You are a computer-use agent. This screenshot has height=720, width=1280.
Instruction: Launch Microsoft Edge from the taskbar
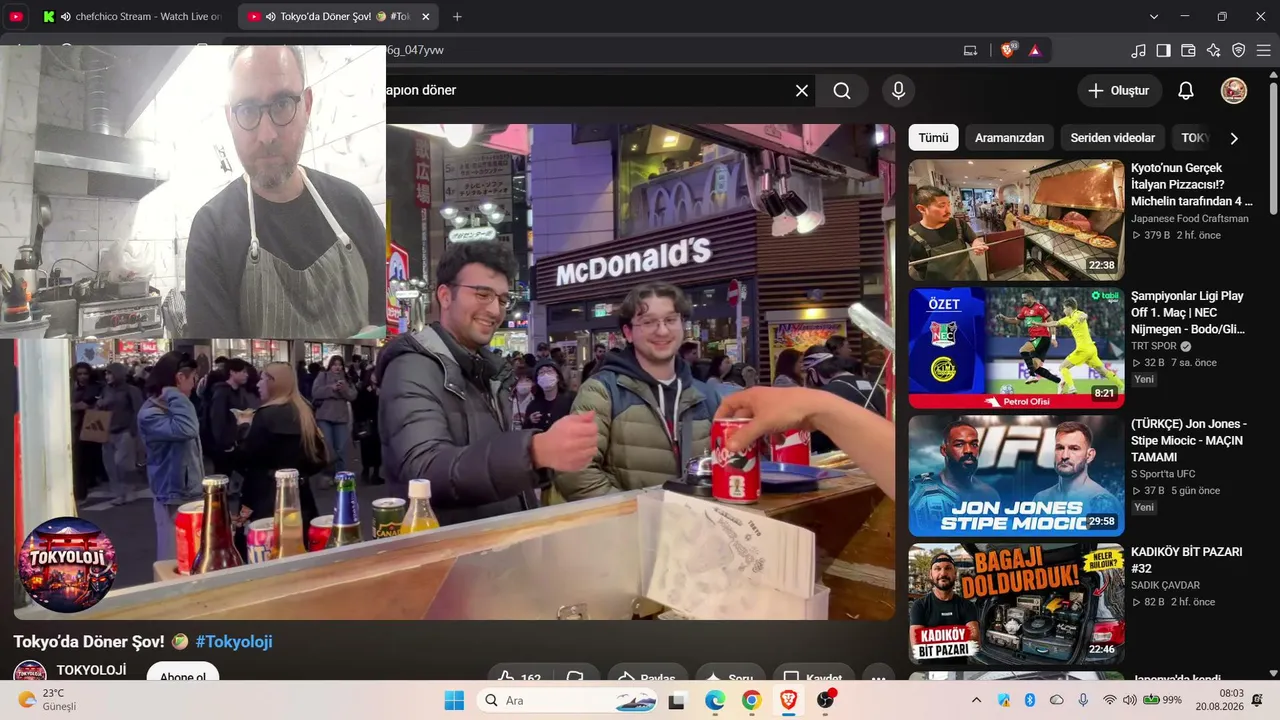pos(714,700)
